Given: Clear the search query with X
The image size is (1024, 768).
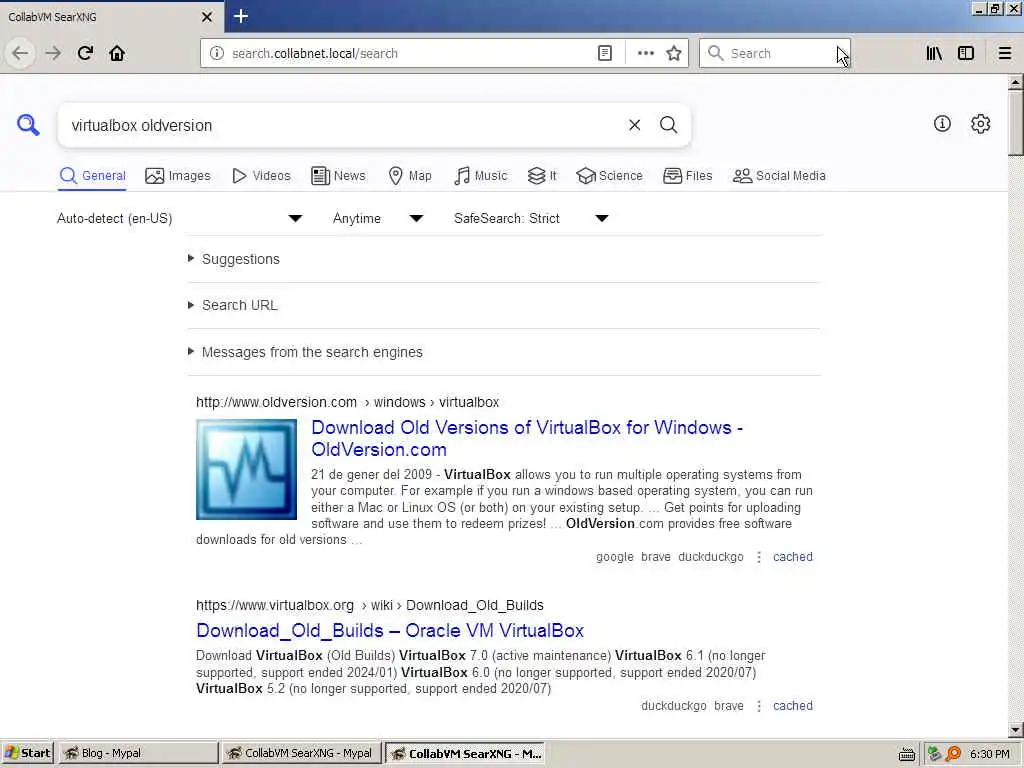Looking at the screenshot, I should (634, 125).
